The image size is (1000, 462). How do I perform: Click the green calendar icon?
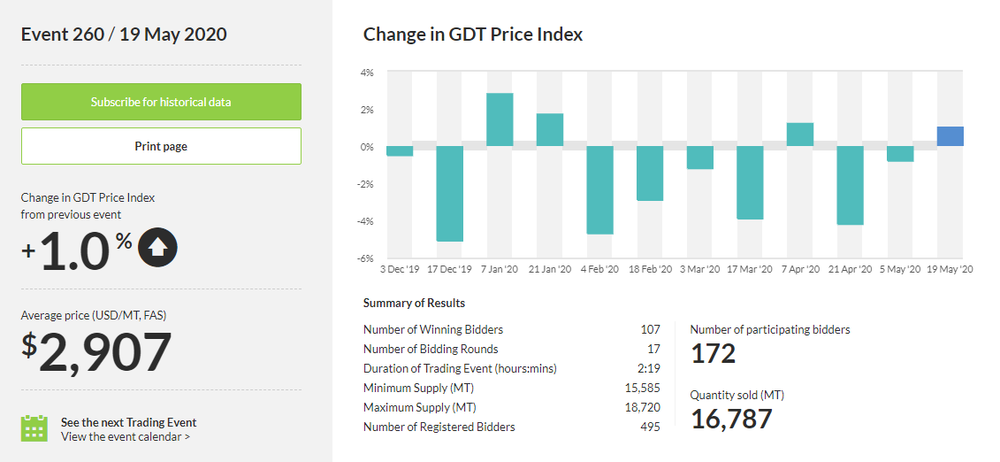35,428
